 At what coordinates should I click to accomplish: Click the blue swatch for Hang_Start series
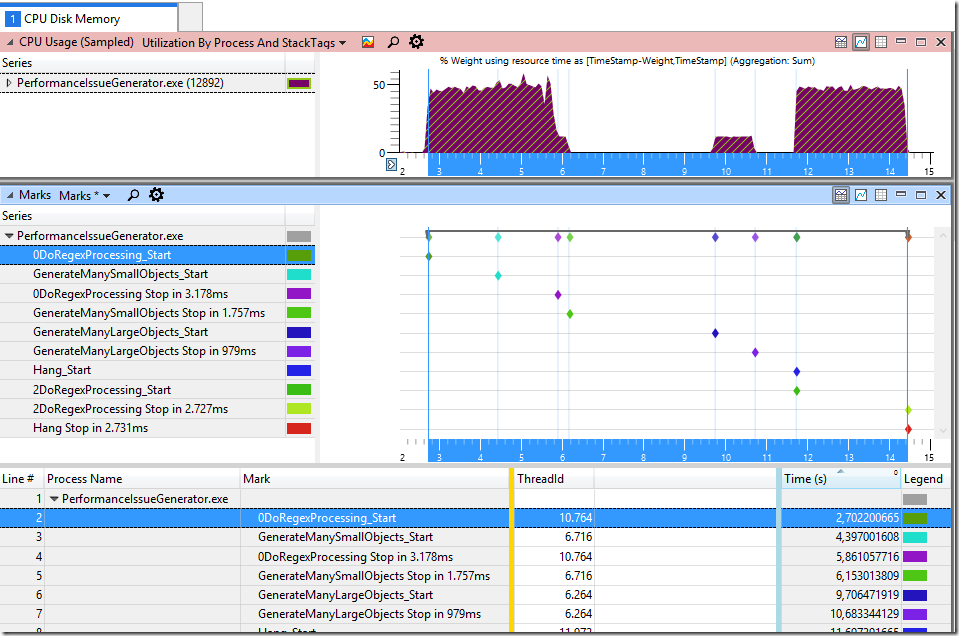tap(299, 371)
